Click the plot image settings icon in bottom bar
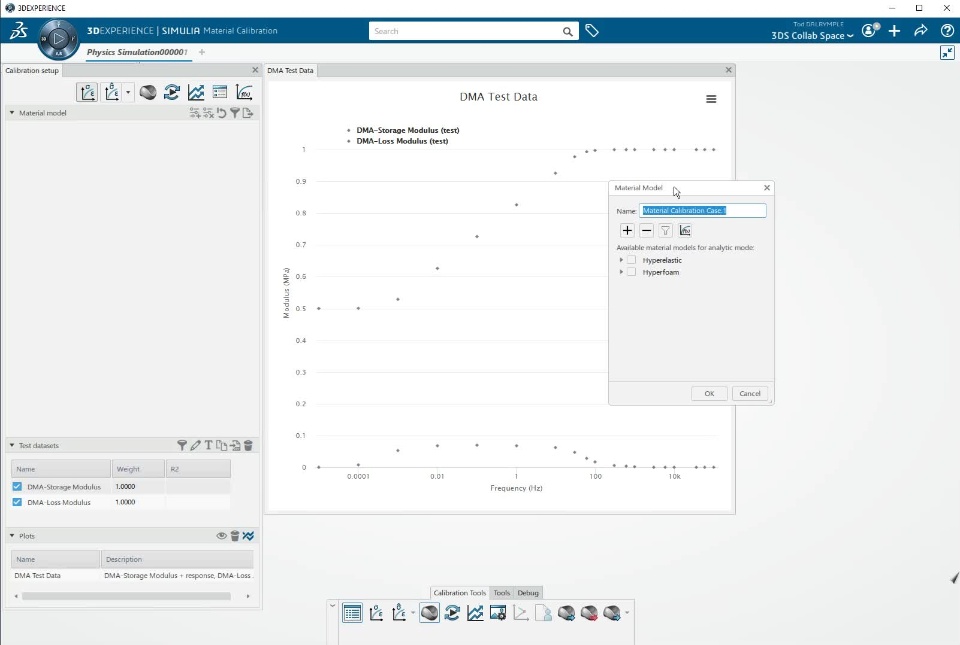Viewport: 960px width, 645px height. pyautogui.click(x=498, y=613)
